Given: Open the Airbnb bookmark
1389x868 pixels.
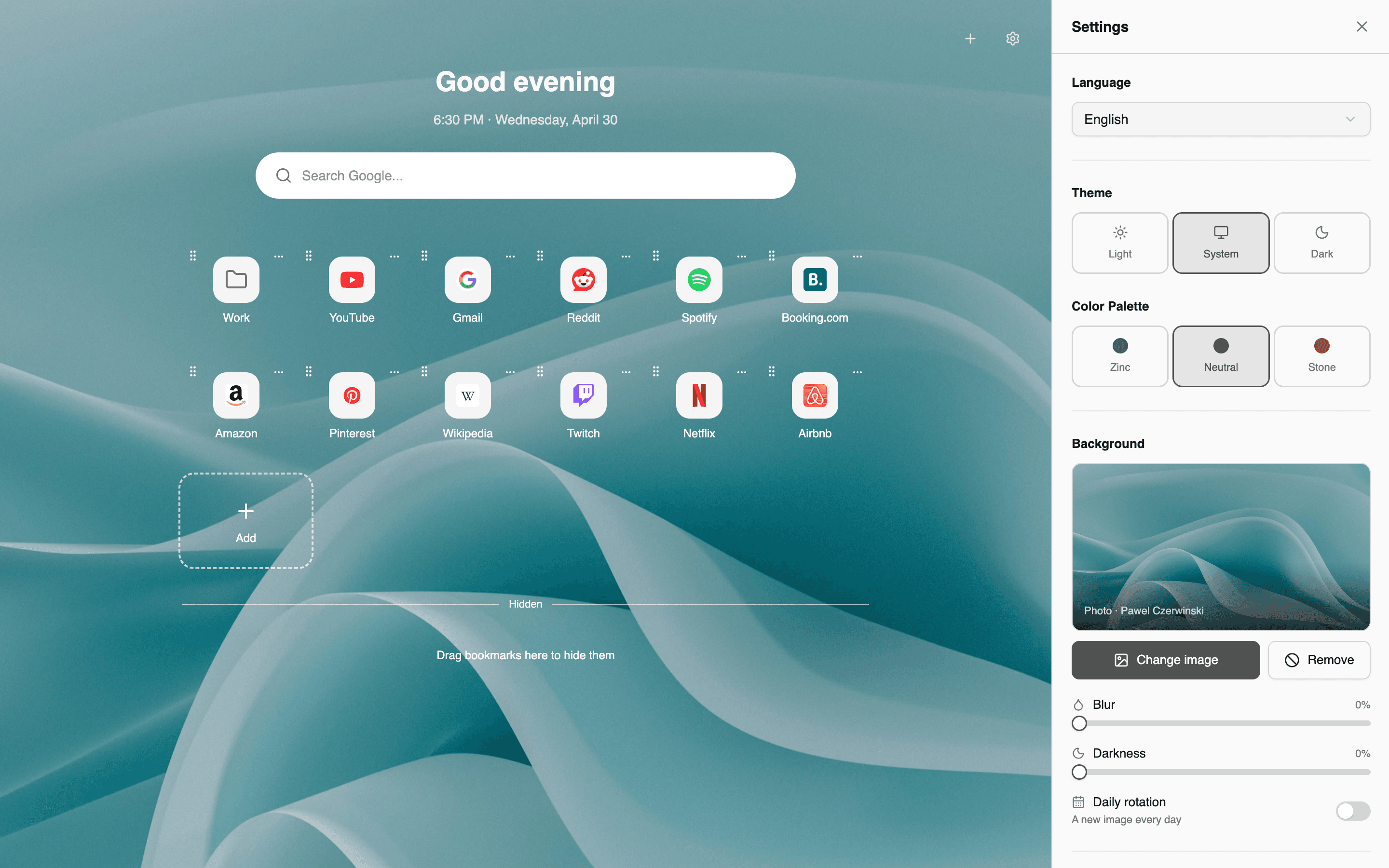Looking at the screenshot, I should click(815, 395).
